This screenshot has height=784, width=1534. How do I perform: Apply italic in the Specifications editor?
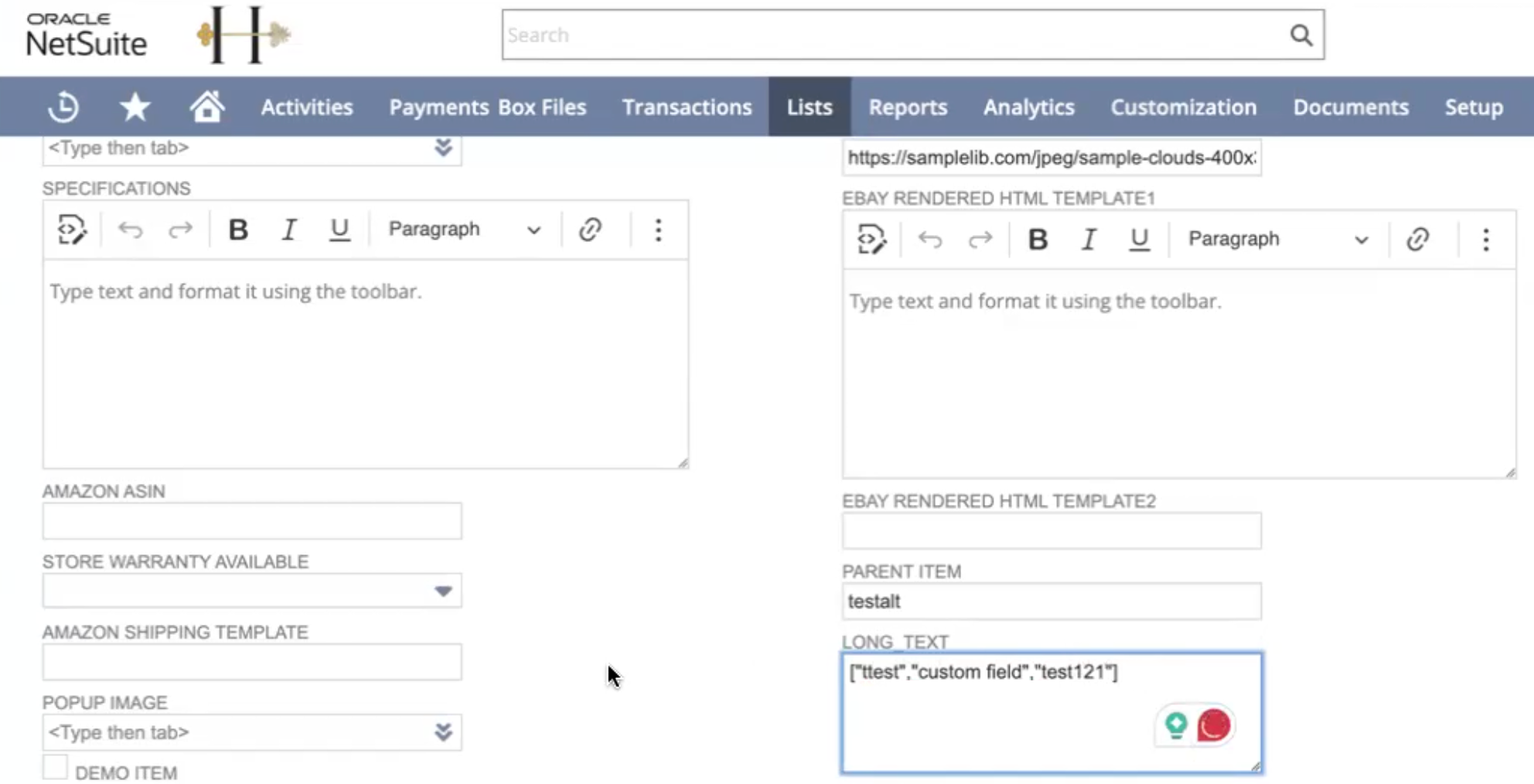[x=288, y=230]
